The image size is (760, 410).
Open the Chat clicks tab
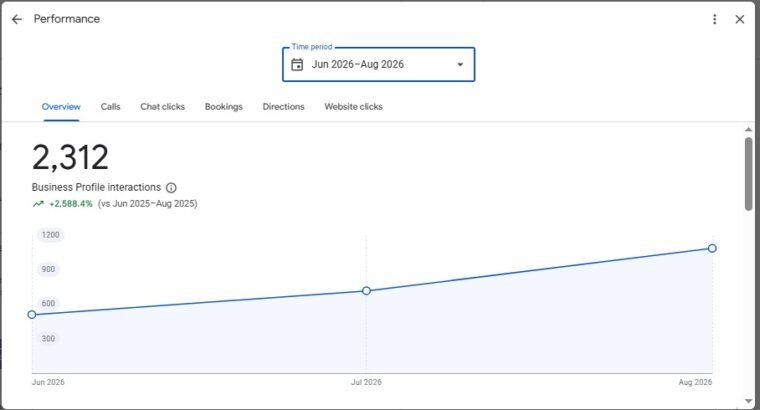click(162, 107)
